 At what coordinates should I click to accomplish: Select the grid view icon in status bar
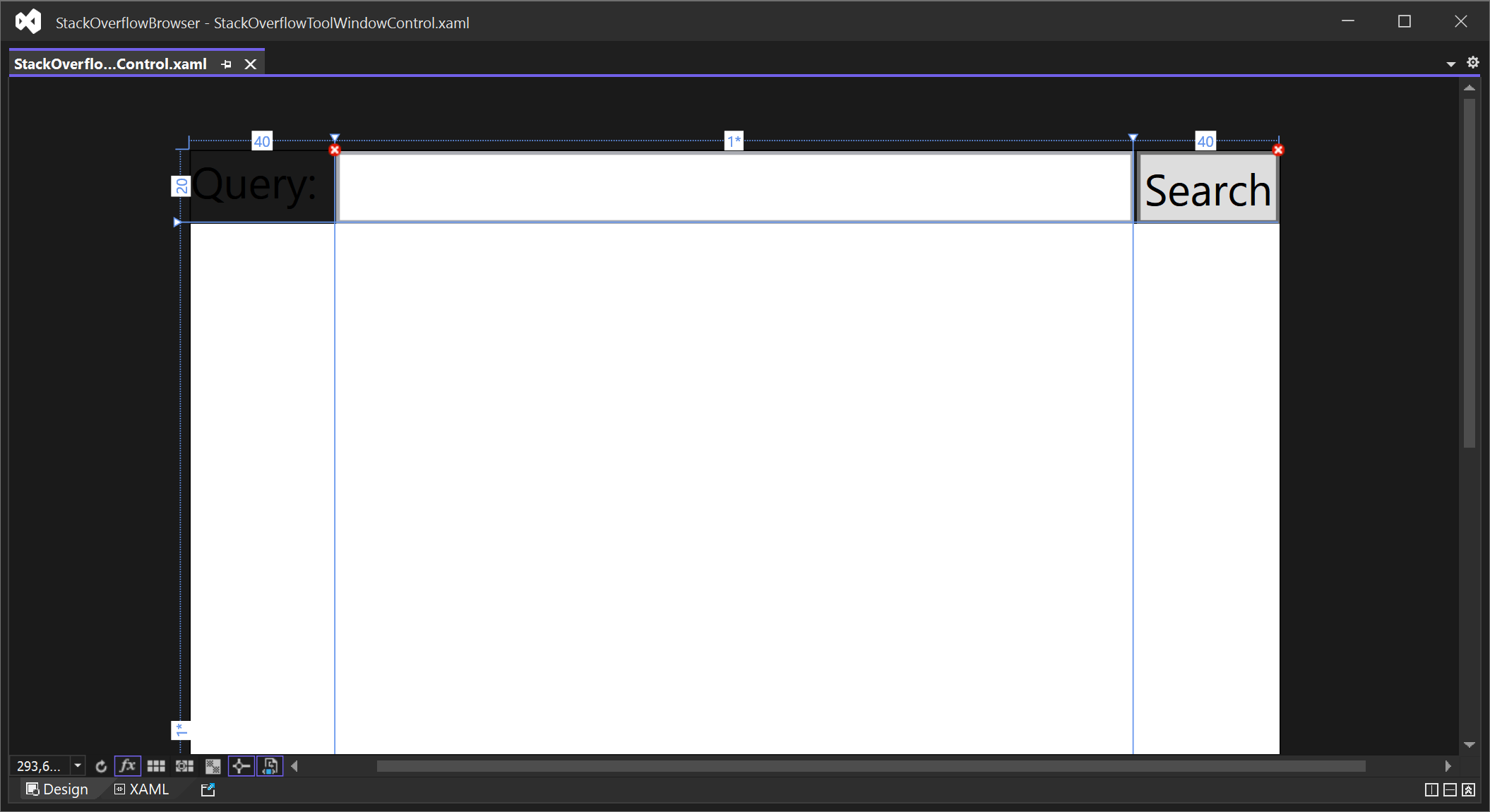[x=156, y=765]
